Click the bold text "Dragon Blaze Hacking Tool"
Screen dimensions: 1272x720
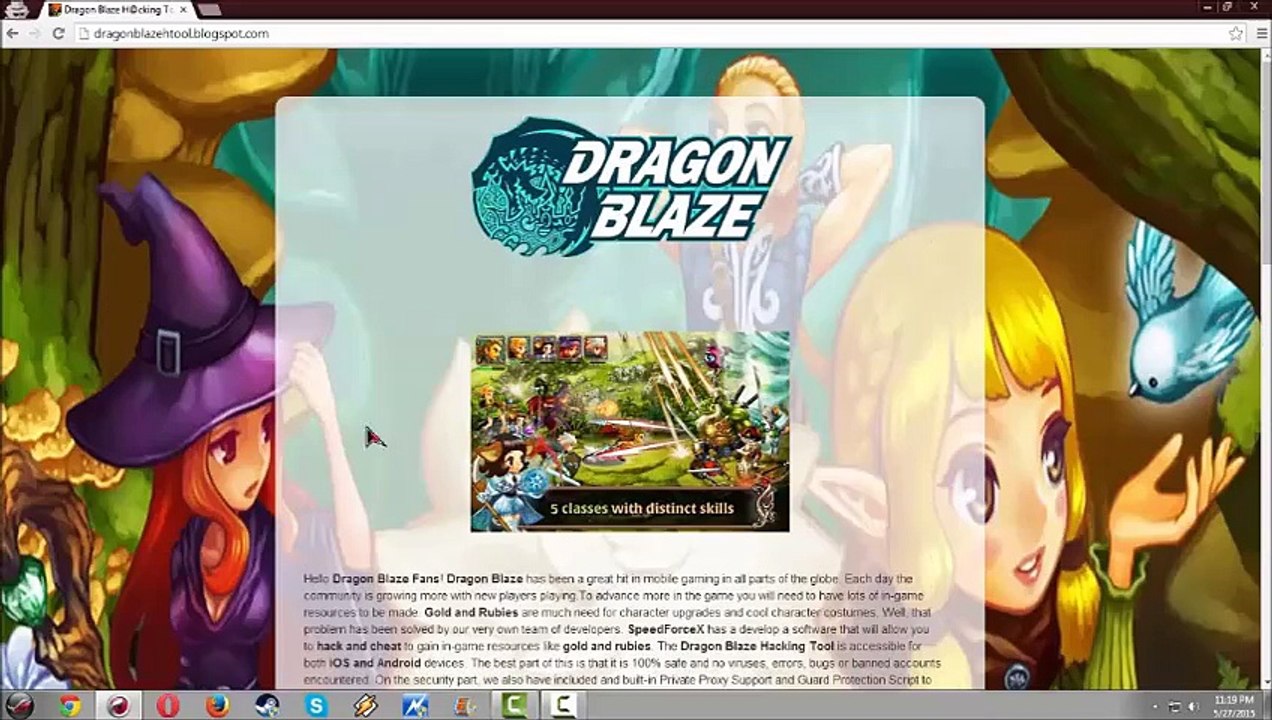[756, 646]
